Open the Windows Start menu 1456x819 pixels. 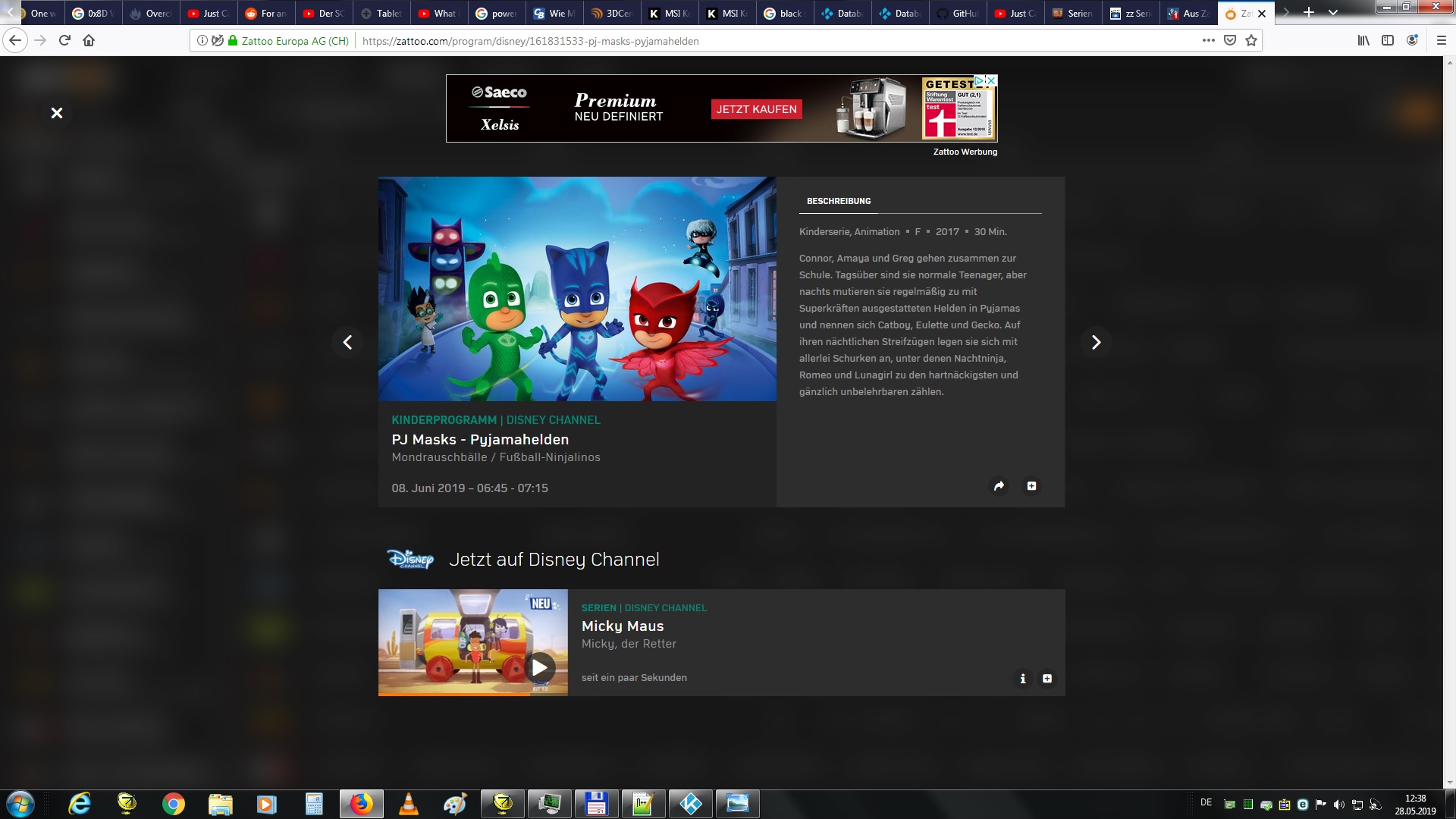pos(20,804)
